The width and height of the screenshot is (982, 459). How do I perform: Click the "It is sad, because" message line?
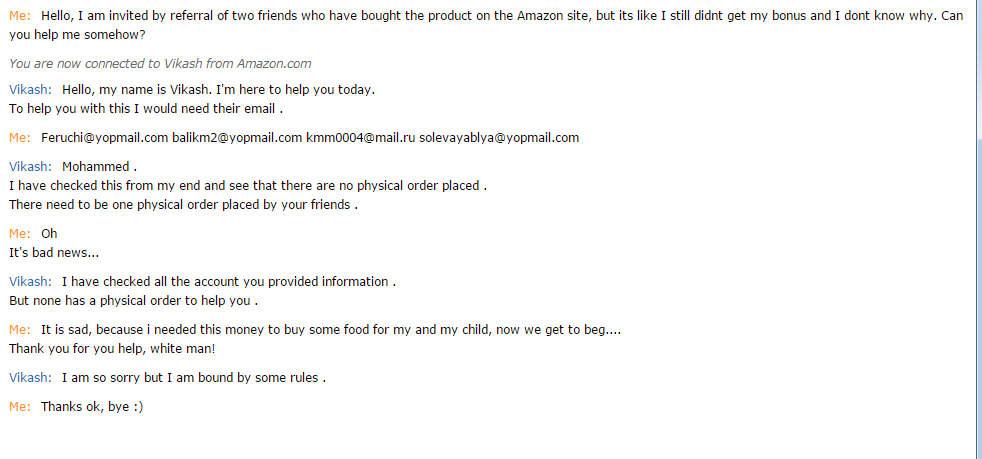coord(330,329)
